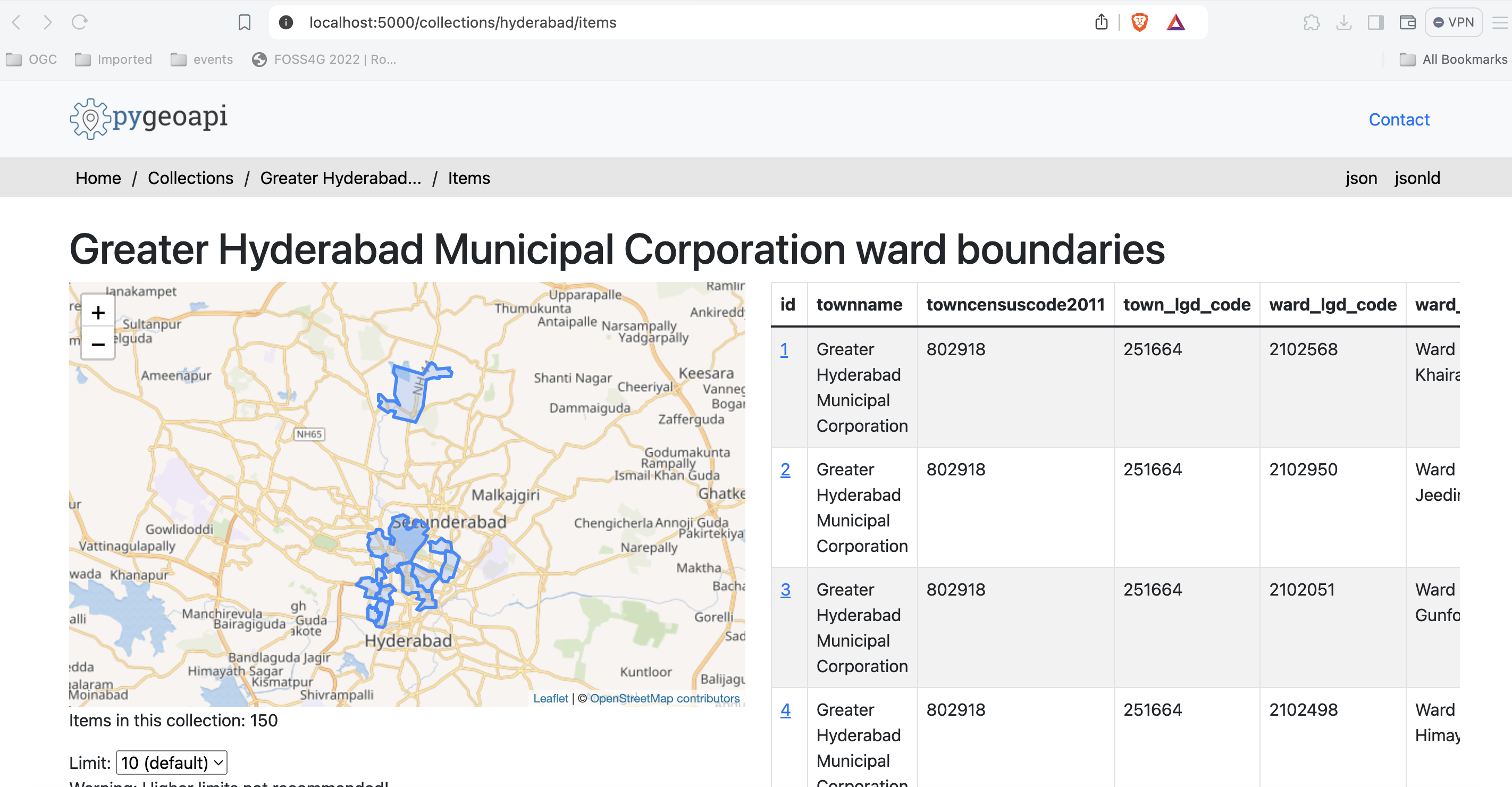The image size is (1512, 787).
Task: Open browser extensions puzzle icon
Action: click(1311, 22)
